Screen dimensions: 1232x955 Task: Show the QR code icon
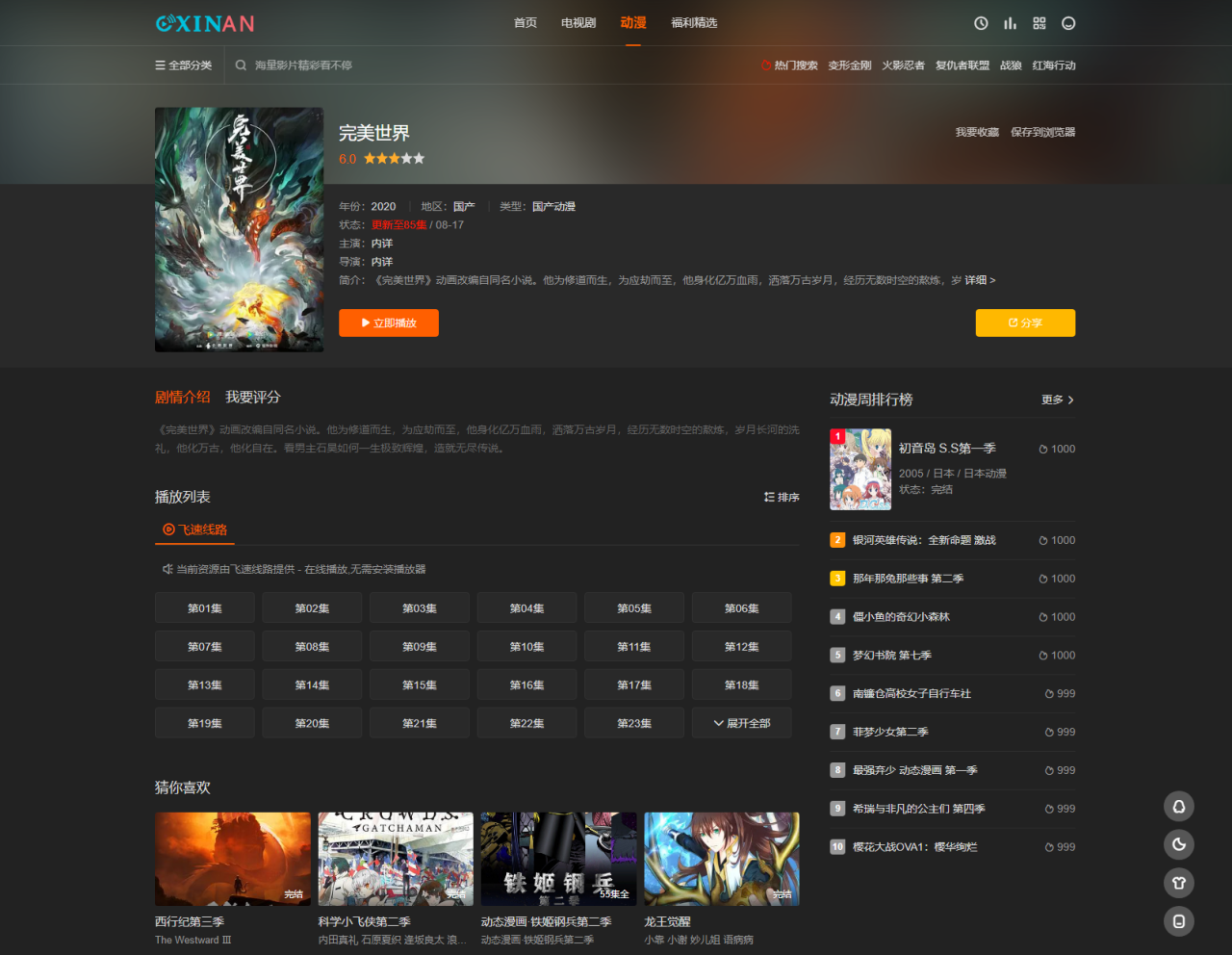pos(1039,22)
